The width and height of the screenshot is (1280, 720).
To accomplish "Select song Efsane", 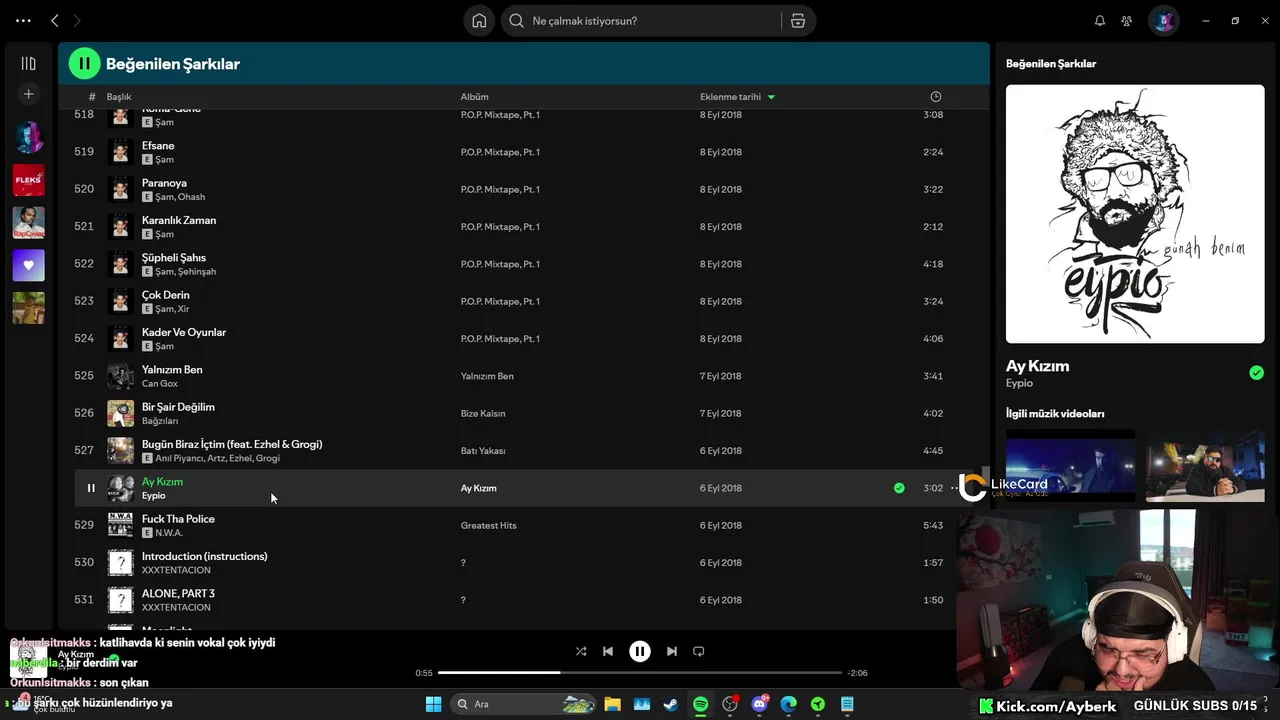I will (158, 145).
